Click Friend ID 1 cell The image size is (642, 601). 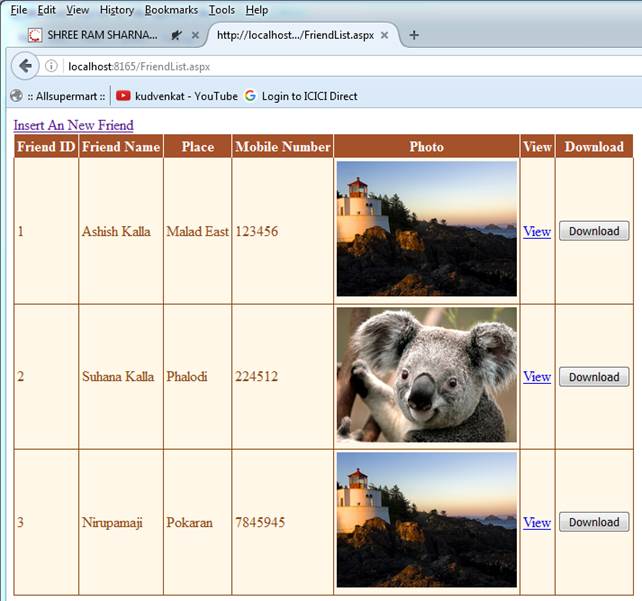click(46, 231)
